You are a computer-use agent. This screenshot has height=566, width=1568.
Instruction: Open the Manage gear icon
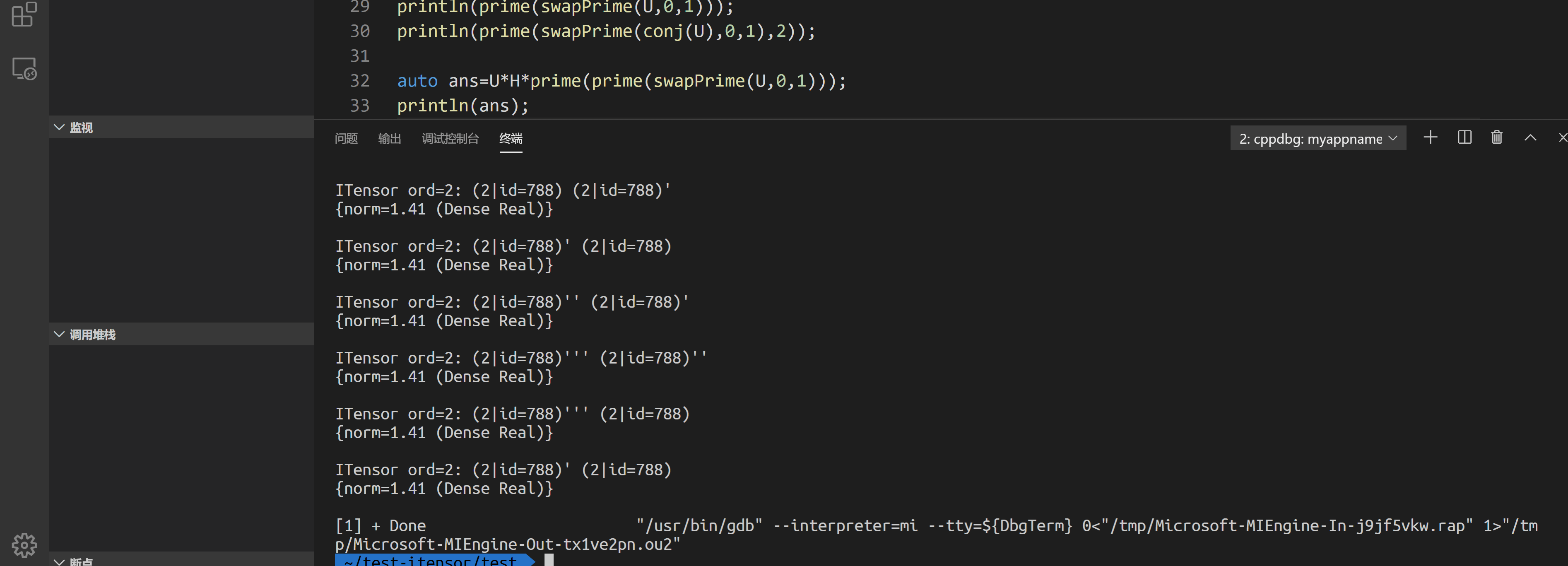(x=24, y=545)
